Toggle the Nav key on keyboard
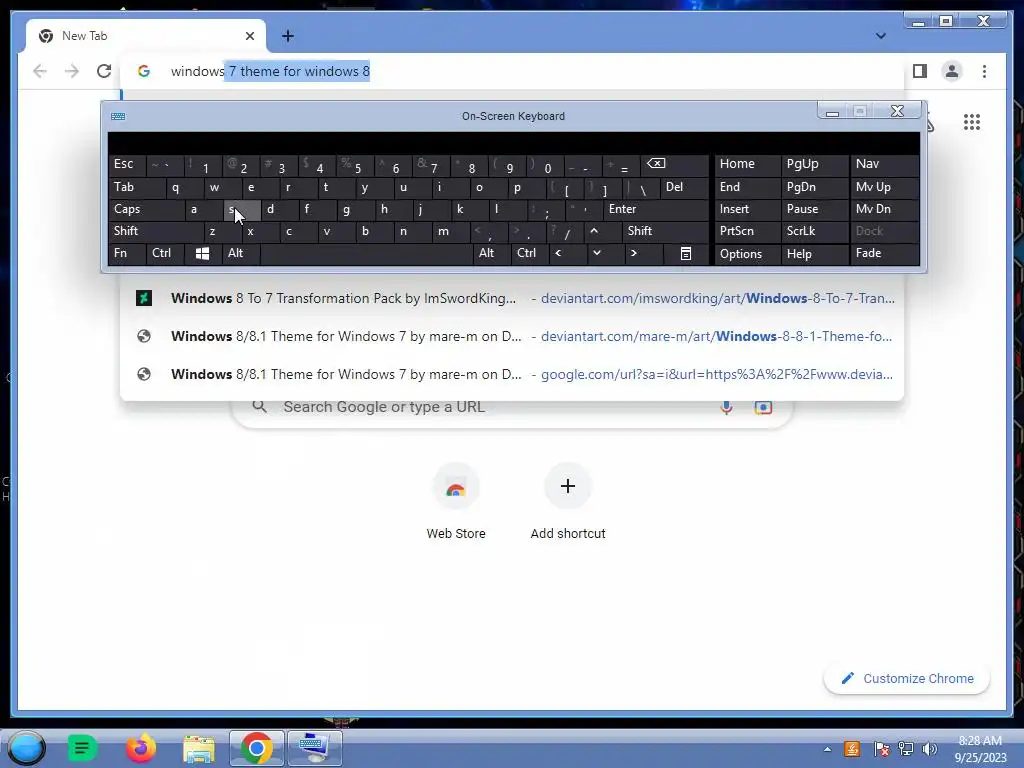The image size is (1024, 768). [884, 164]
